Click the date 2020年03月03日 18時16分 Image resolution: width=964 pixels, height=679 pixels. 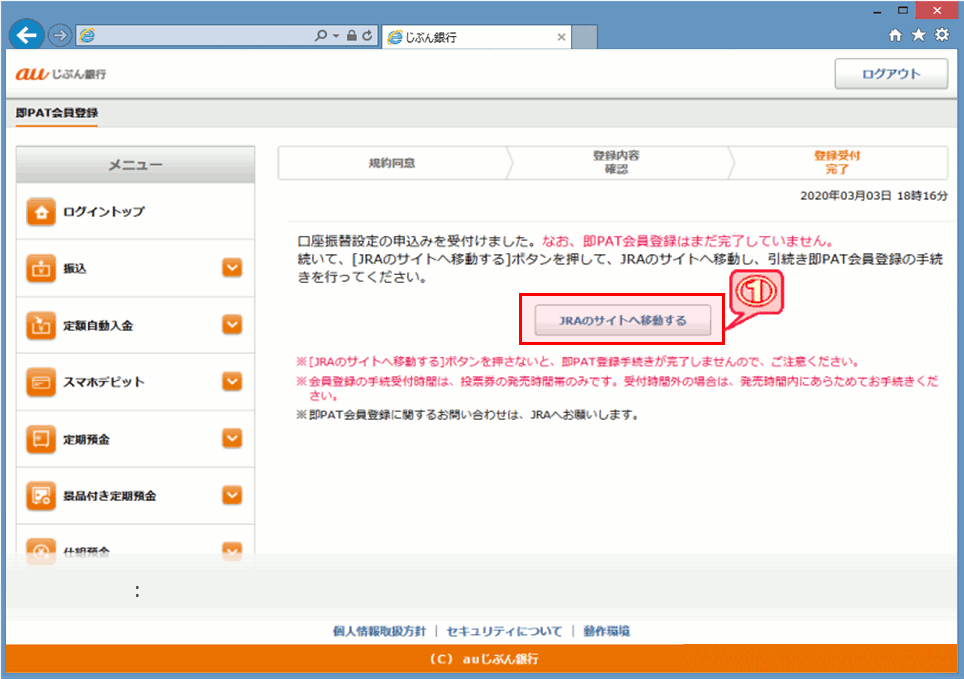click(x=874, y=196)
